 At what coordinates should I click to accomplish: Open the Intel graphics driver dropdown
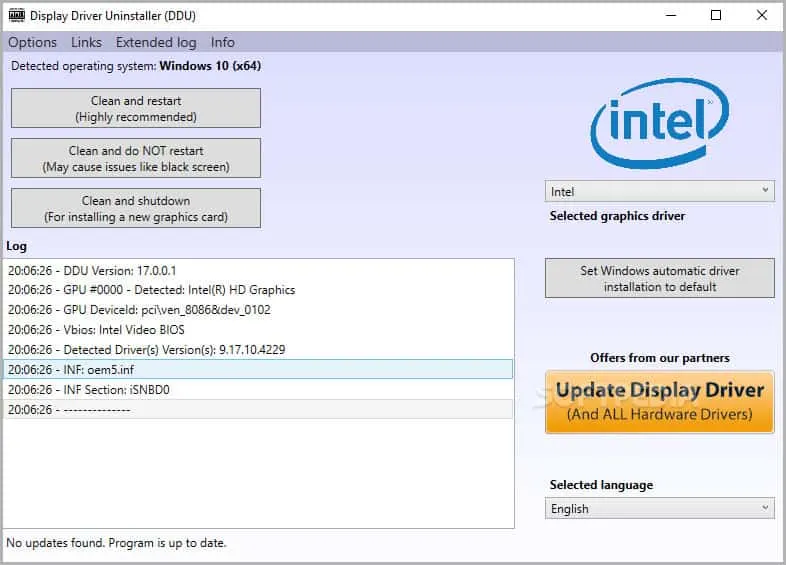(660, 192)
